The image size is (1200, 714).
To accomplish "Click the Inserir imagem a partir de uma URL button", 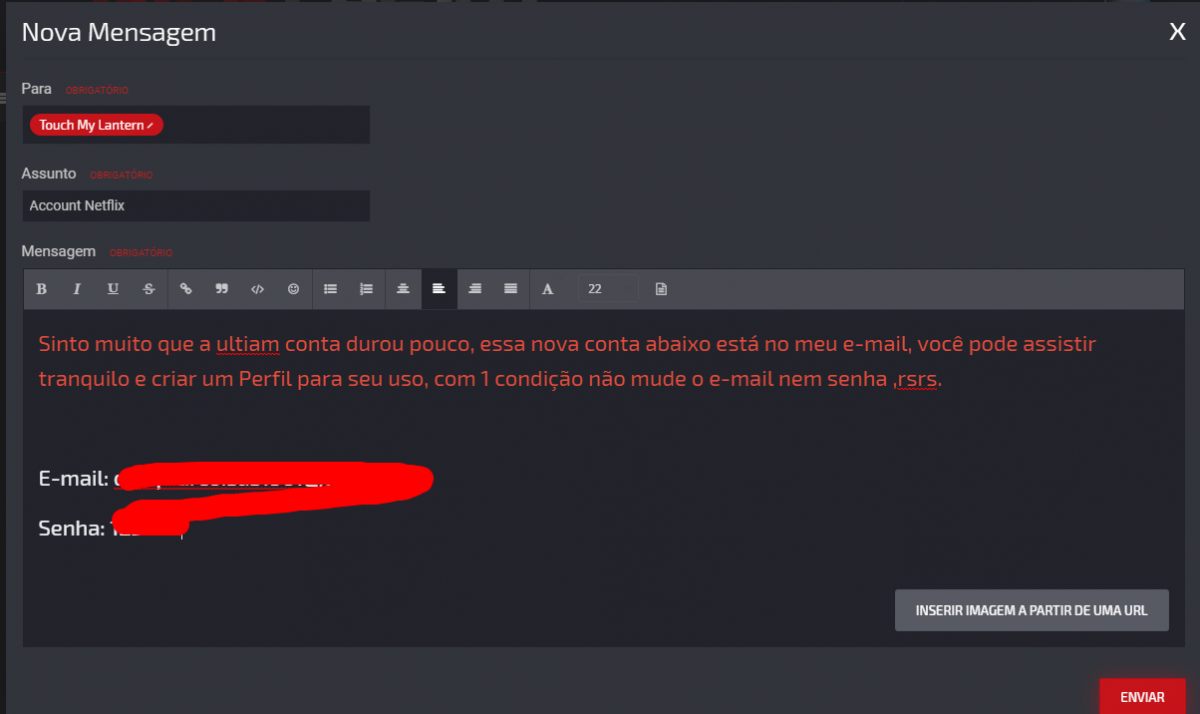I will tap(1031, 610).
